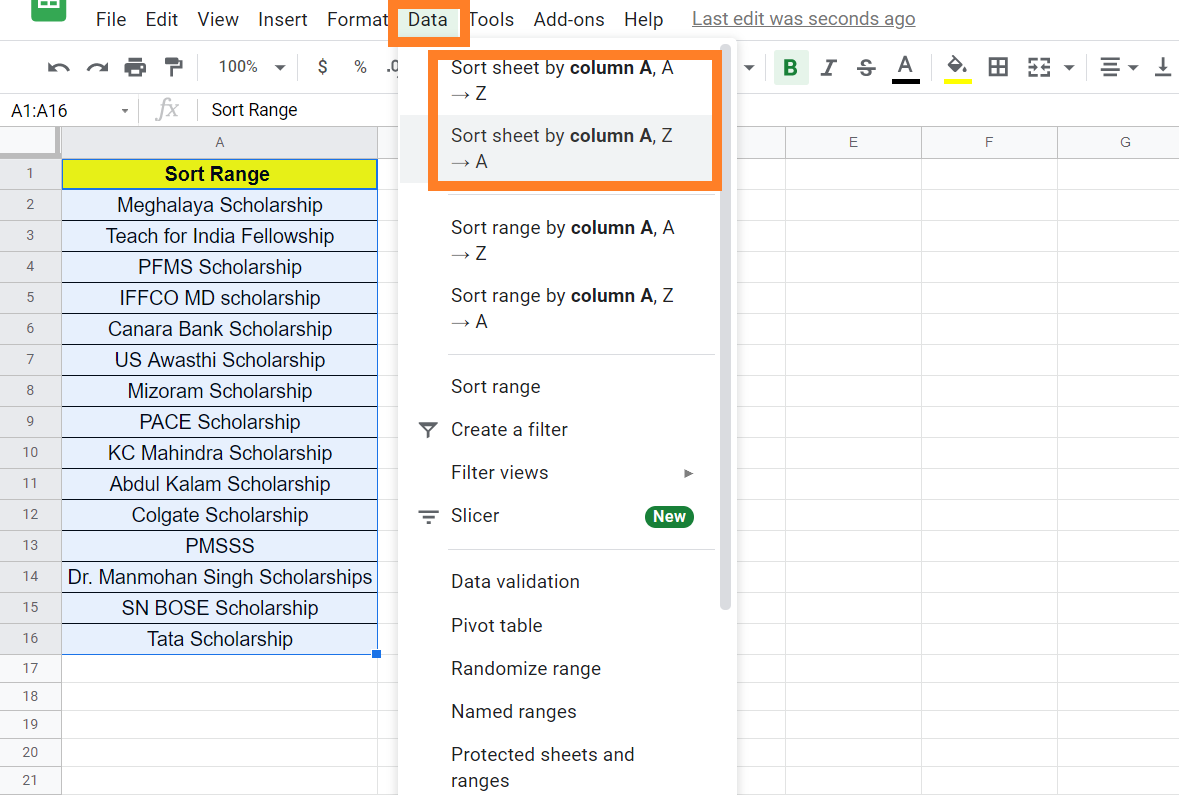Select column F header

(989, 142)
